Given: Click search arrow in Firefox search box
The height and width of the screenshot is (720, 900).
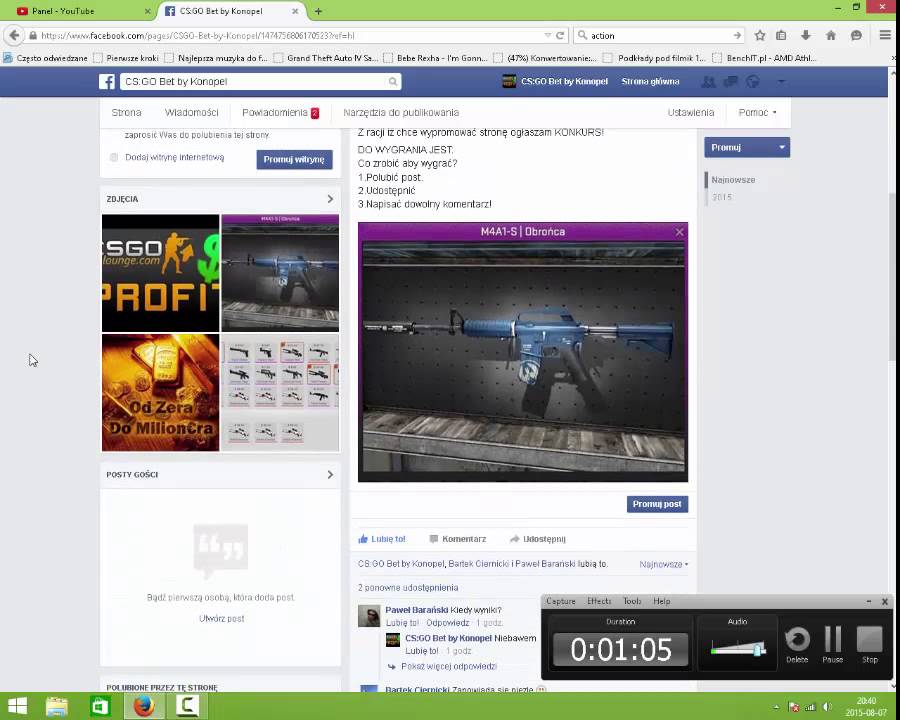Looking at the screenshot, I should (737, 36).
